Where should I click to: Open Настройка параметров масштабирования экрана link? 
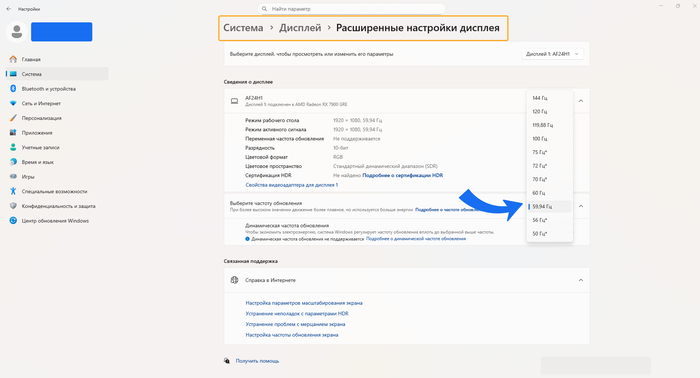(304, 303)
